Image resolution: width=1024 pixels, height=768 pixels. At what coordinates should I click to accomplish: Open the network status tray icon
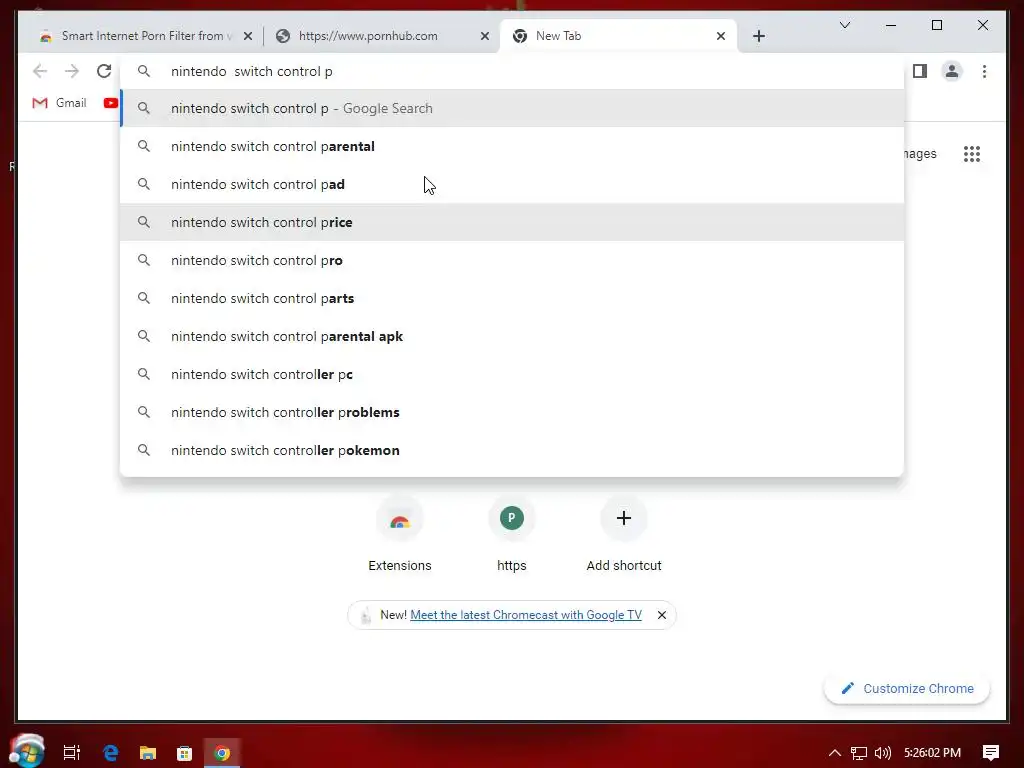pyautogui.click(x=859, y=753)
